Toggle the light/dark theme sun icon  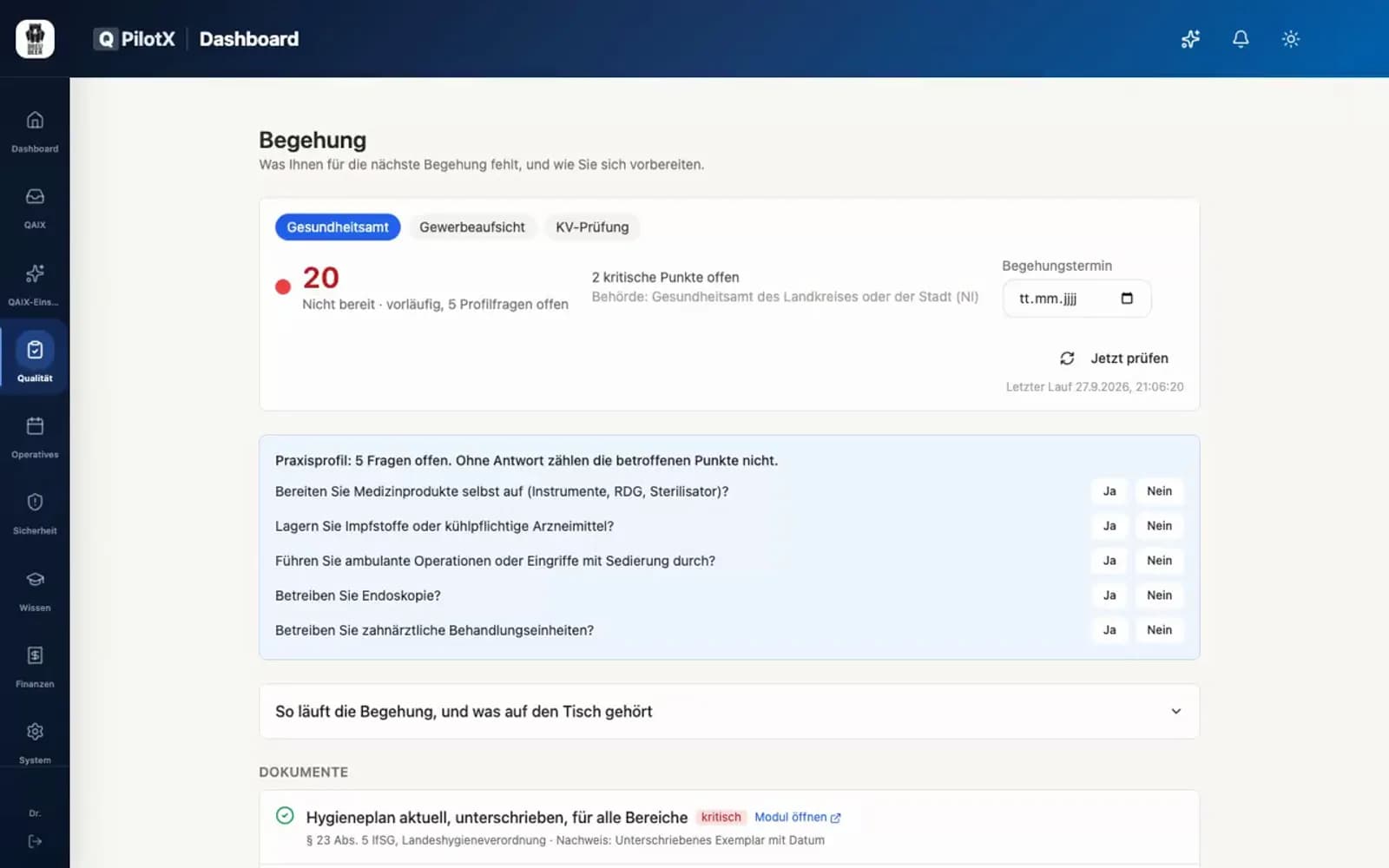tap(1291, 39)
